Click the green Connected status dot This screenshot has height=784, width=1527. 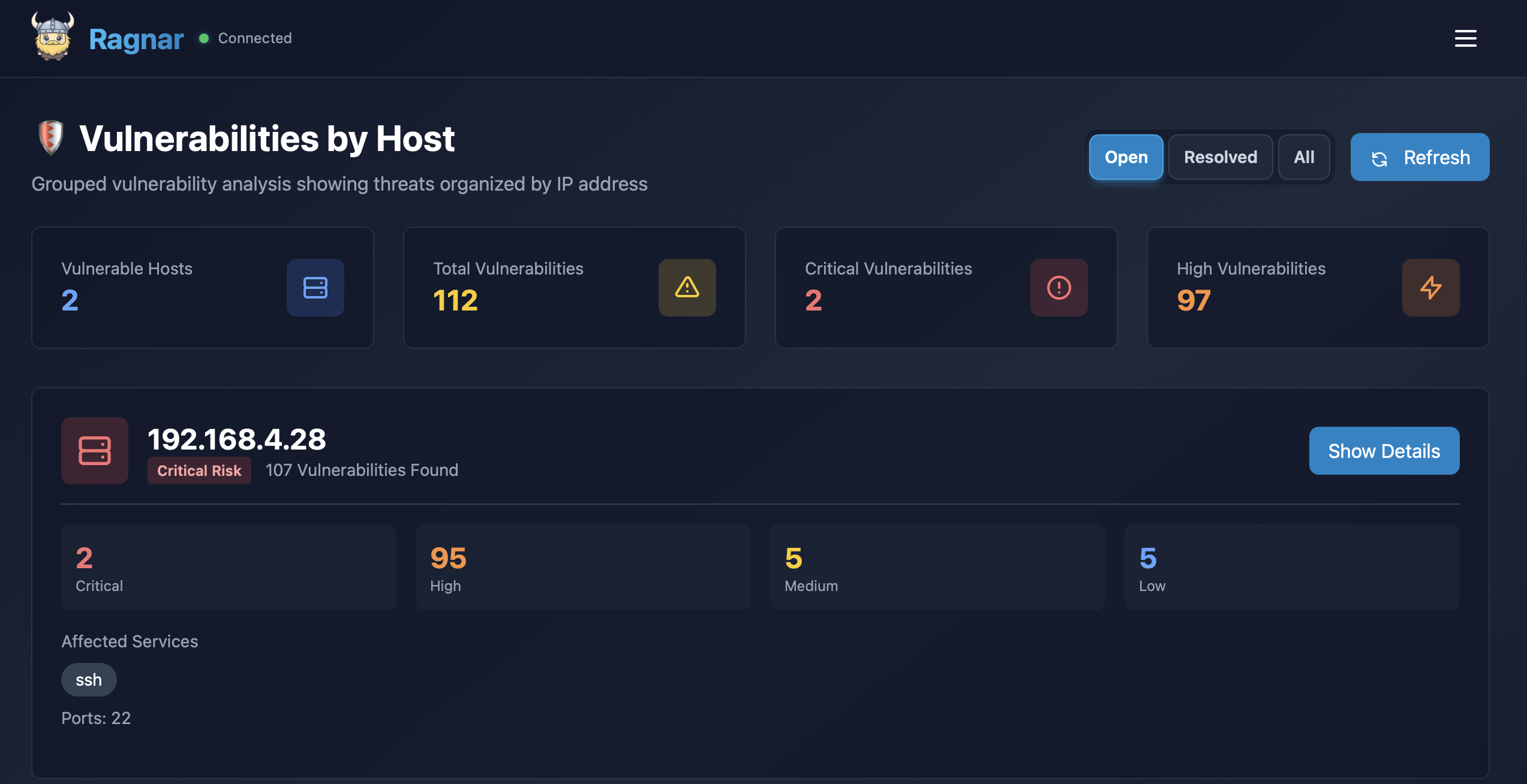click(204, 38)
